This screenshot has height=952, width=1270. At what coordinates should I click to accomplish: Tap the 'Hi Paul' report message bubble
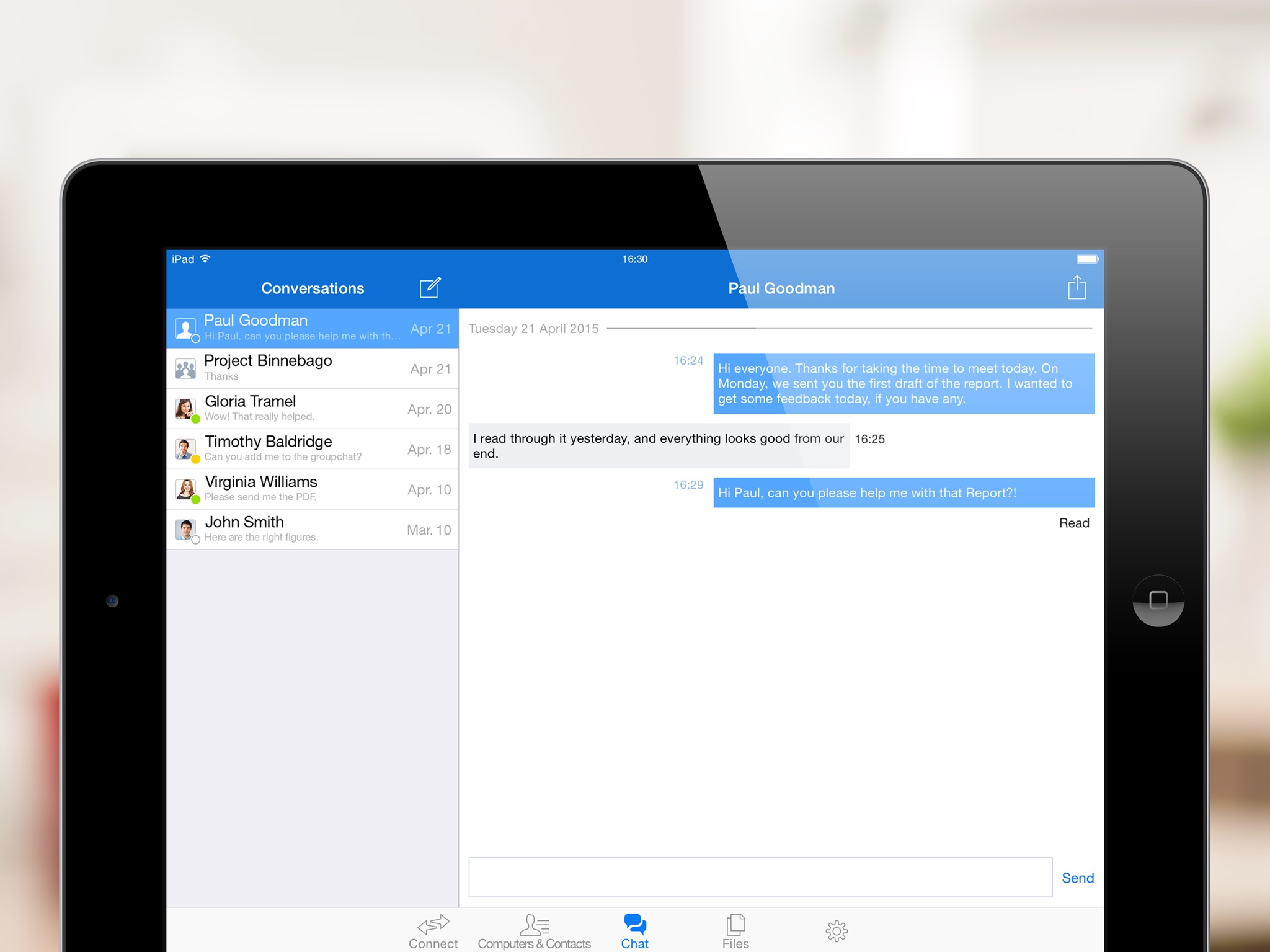904,492
